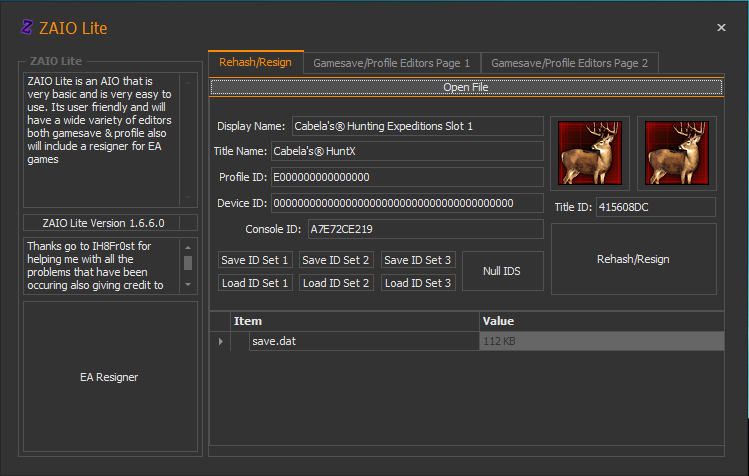The width and height of the screenshot is (749, 476).
Task: Click the credits box scroll down arrow
Action: pos(188,285)
